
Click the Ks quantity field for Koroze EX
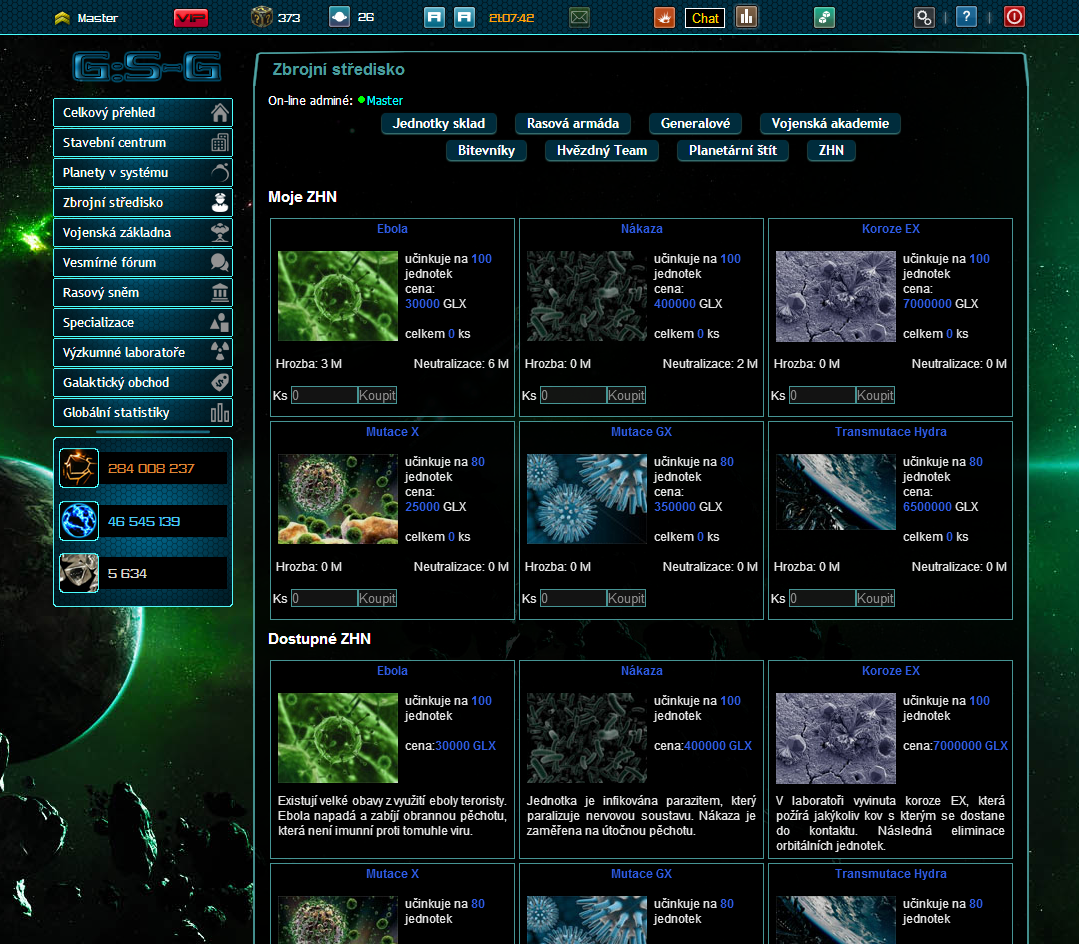click(x=822, y=395)
